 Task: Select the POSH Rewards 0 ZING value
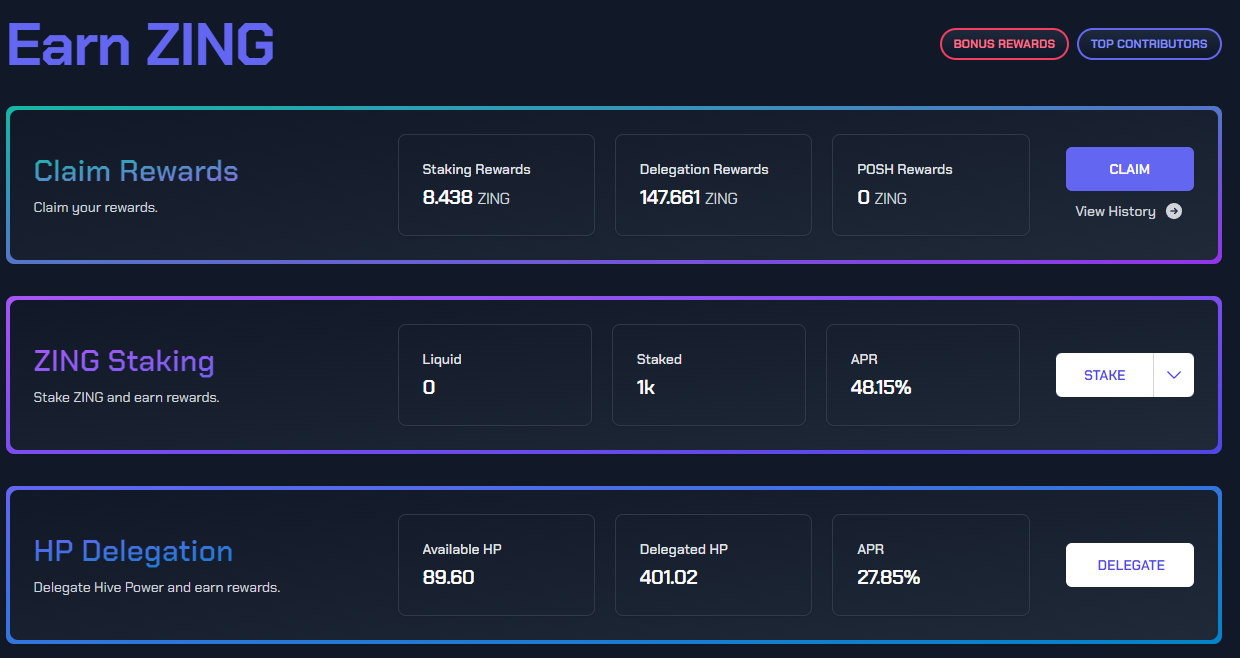pyautogui.click(x=882, y=198)
